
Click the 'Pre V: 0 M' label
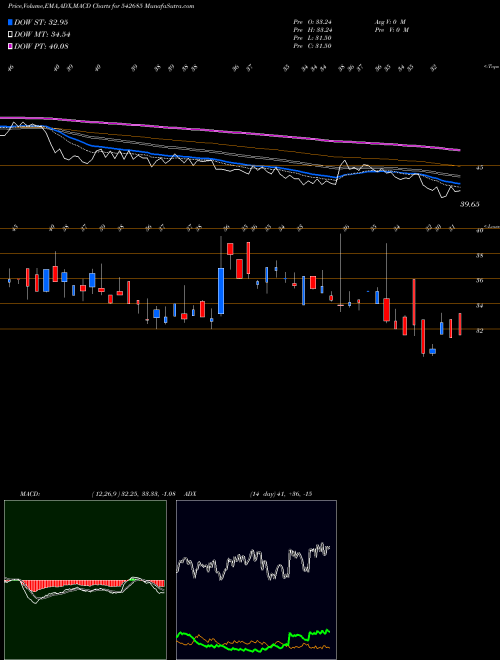click(x=391, y=30)
